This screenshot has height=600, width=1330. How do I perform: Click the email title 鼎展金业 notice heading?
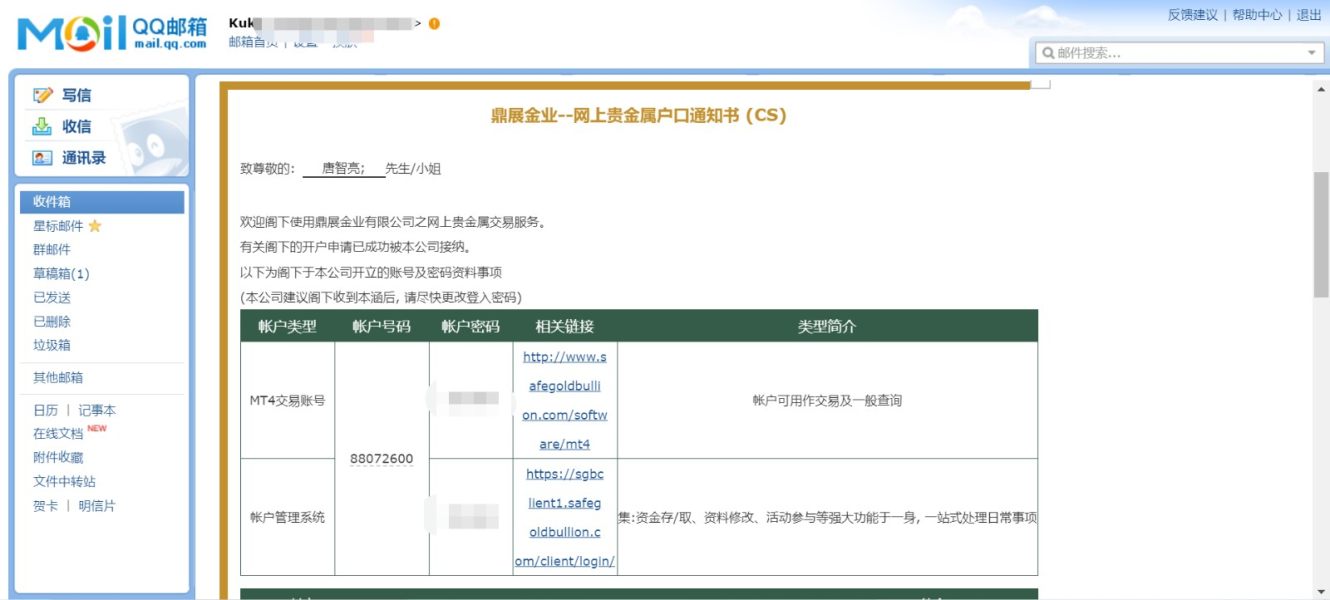[639, 116]
